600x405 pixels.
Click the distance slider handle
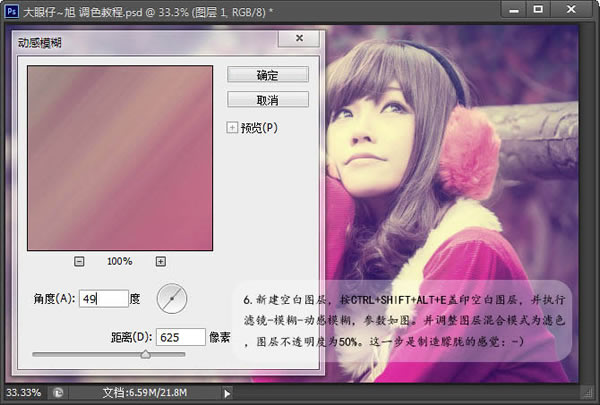point(145,354)
